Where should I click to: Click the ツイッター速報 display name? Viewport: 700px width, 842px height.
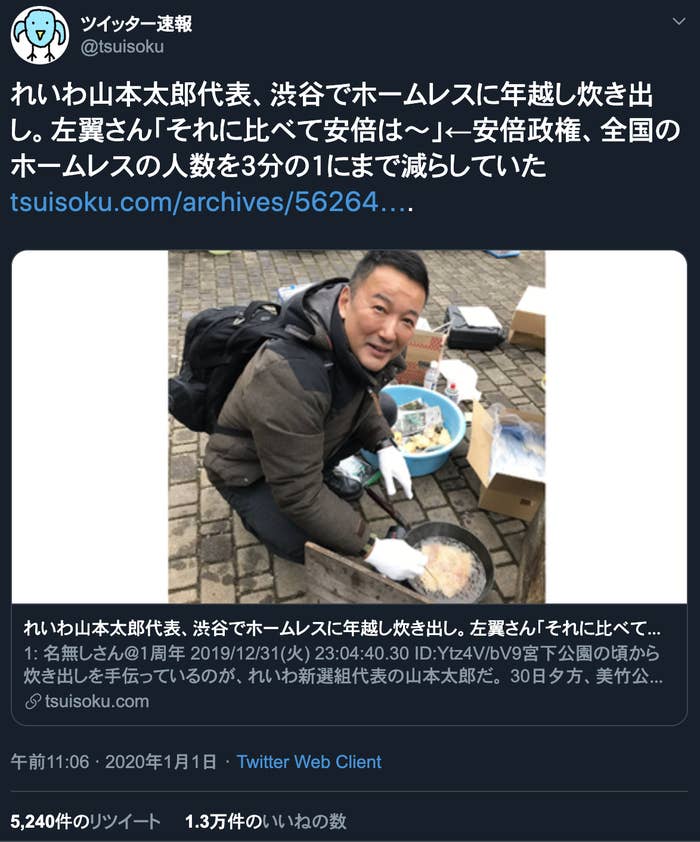click(136, 23)
